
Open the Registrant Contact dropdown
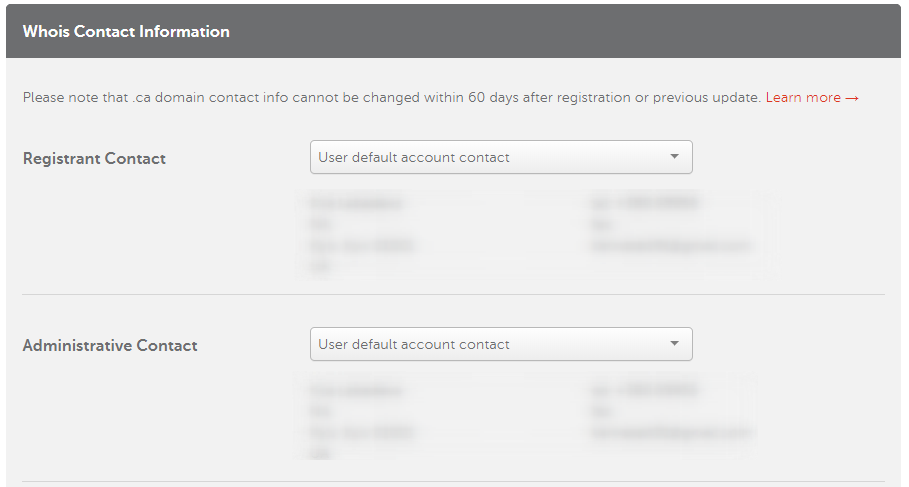pyautogui.click(x=501, y=157)
